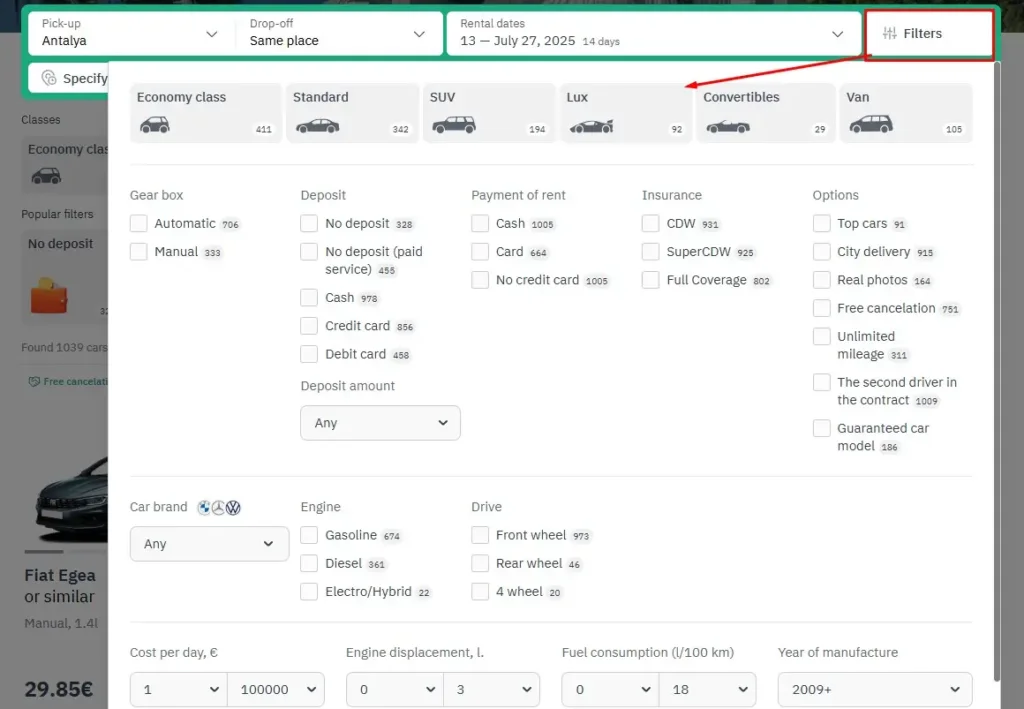
Task: Tick the Diesel engine checkbox
Action: pos(309,563)
